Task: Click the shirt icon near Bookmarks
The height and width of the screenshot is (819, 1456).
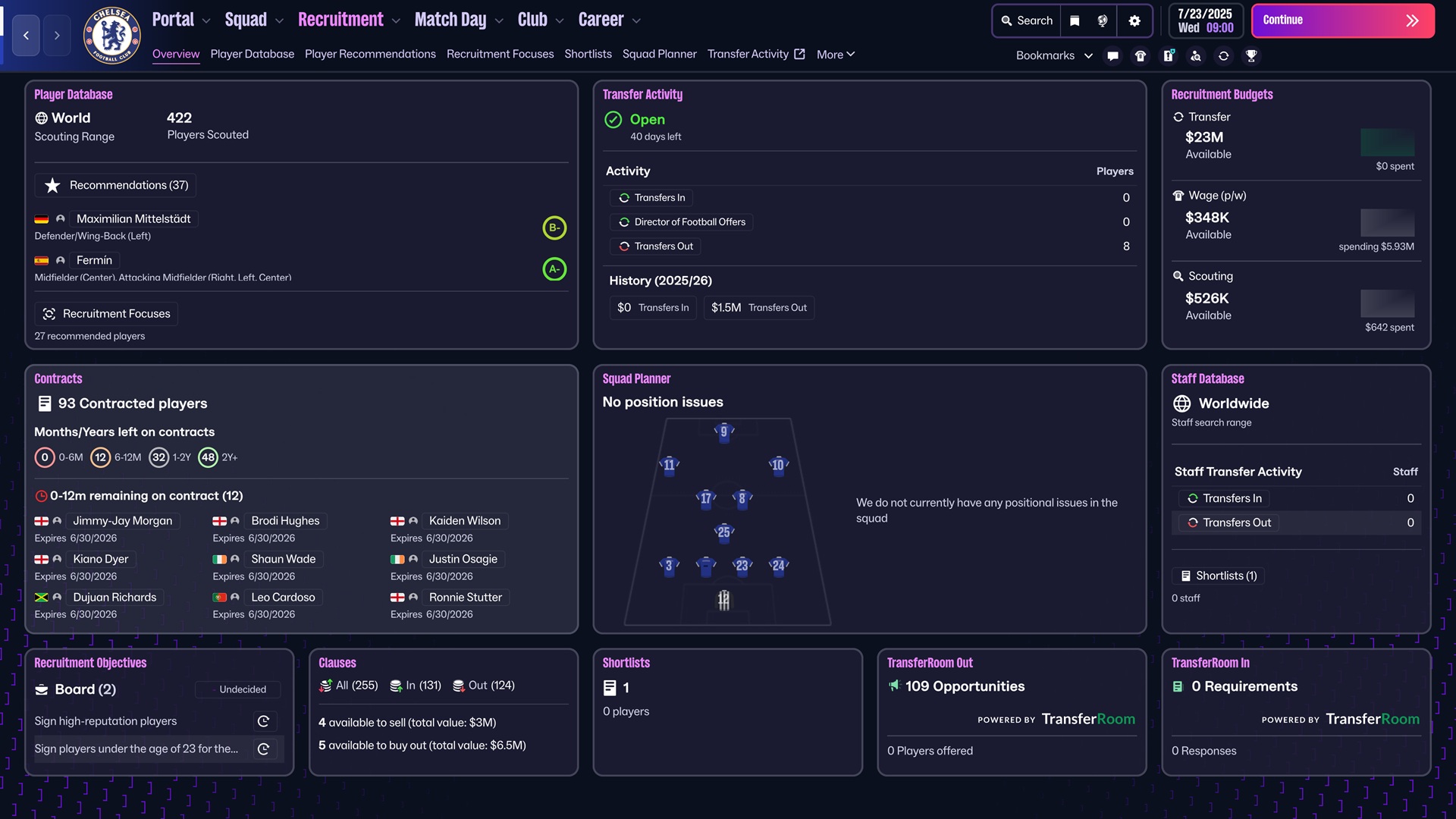Action: tap(1140, 55)
